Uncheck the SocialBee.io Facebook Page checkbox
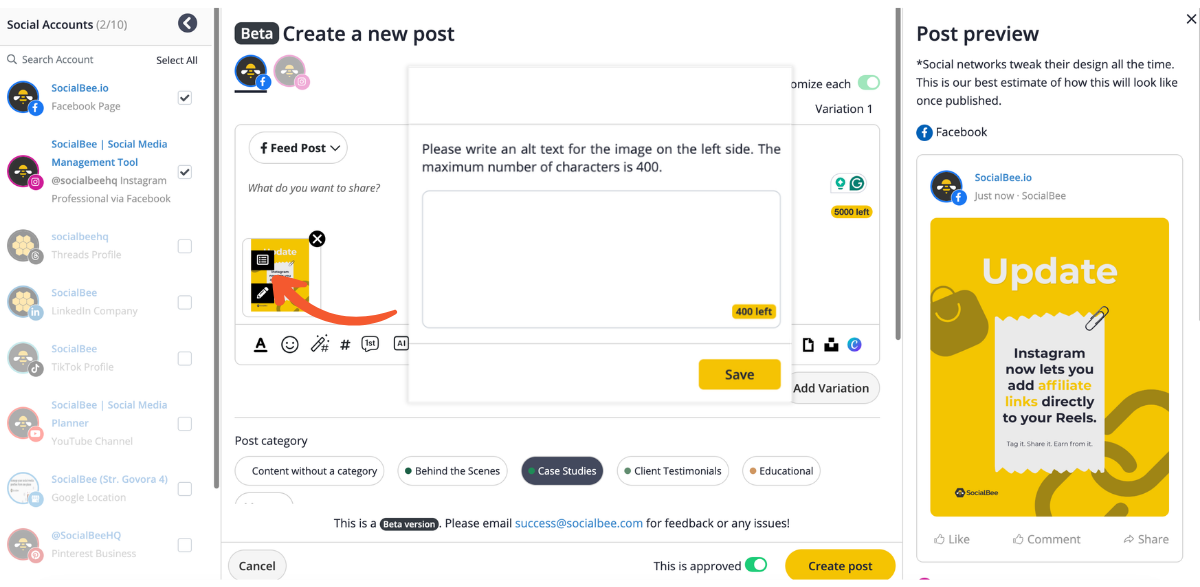Viewport: 1200px width, 587px height. (185, 98)
